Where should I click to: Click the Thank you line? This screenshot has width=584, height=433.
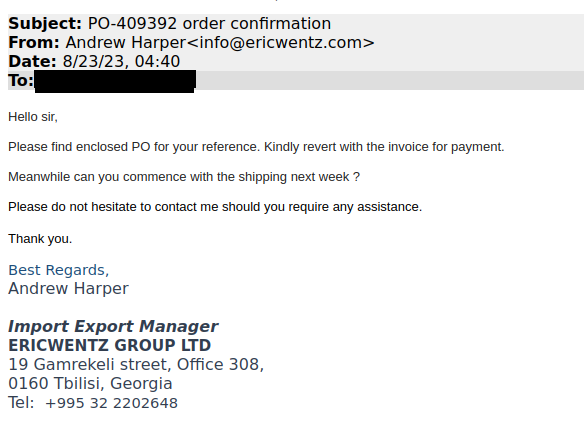(40, 239)
